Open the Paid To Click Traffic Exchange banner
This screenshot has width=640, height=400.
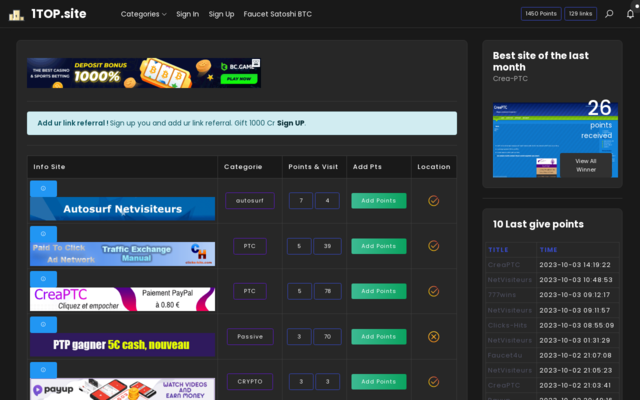(x=122, y=254)
